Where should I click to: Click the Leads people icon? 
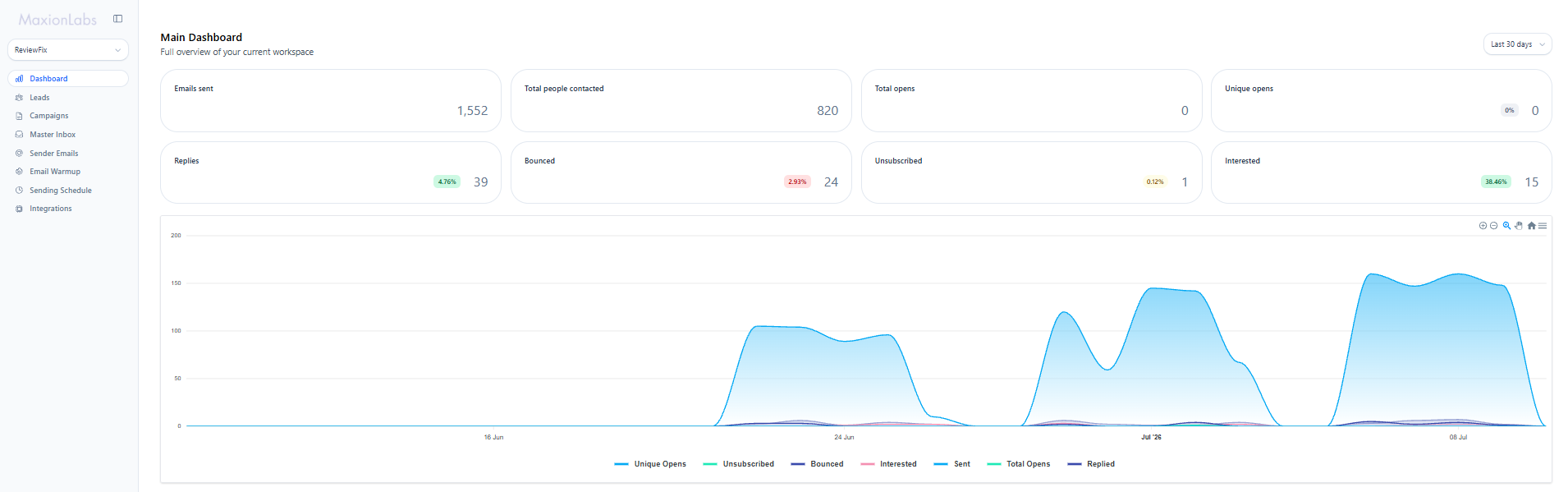[x=19, y=98]
